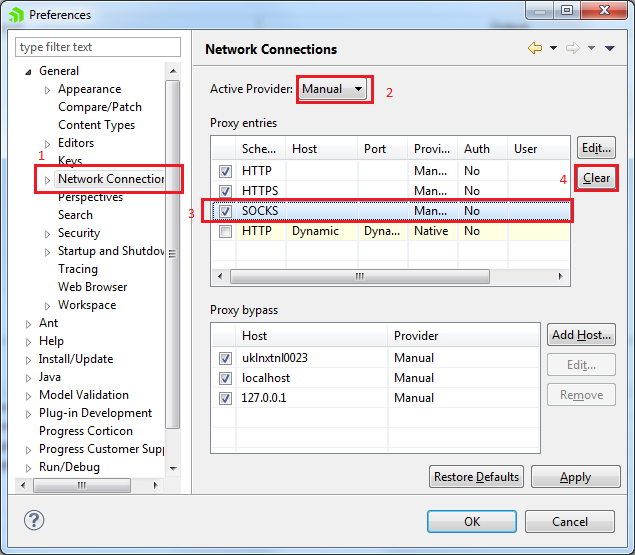Expand the Model Validation node
635x555 pixels.
28,396
